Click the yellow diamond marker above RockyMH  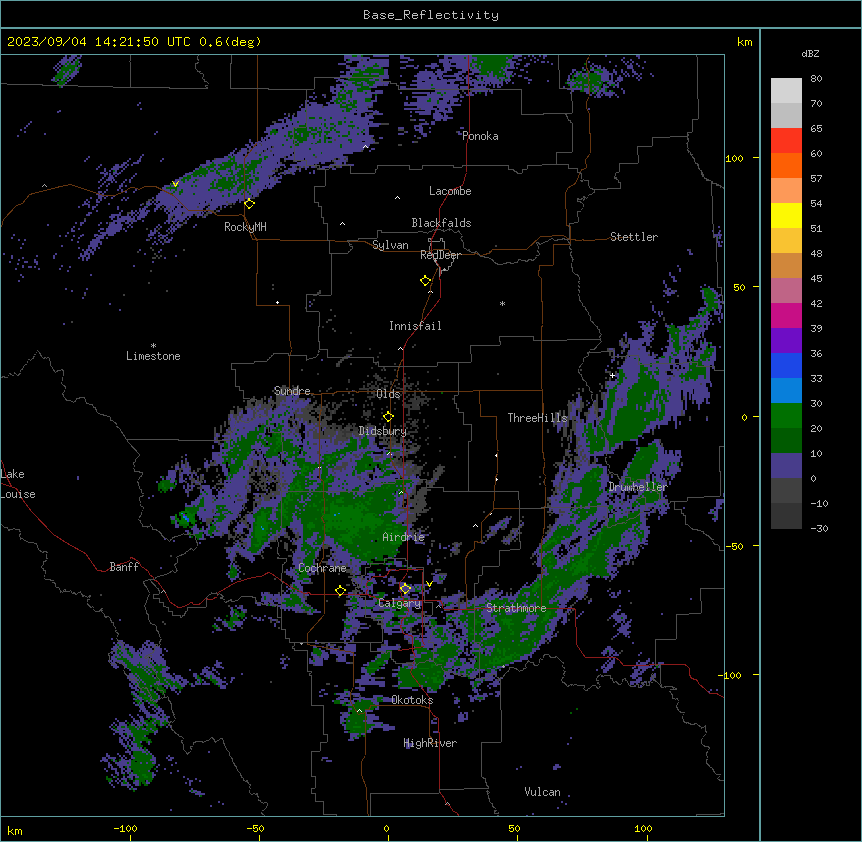[249, 203]
